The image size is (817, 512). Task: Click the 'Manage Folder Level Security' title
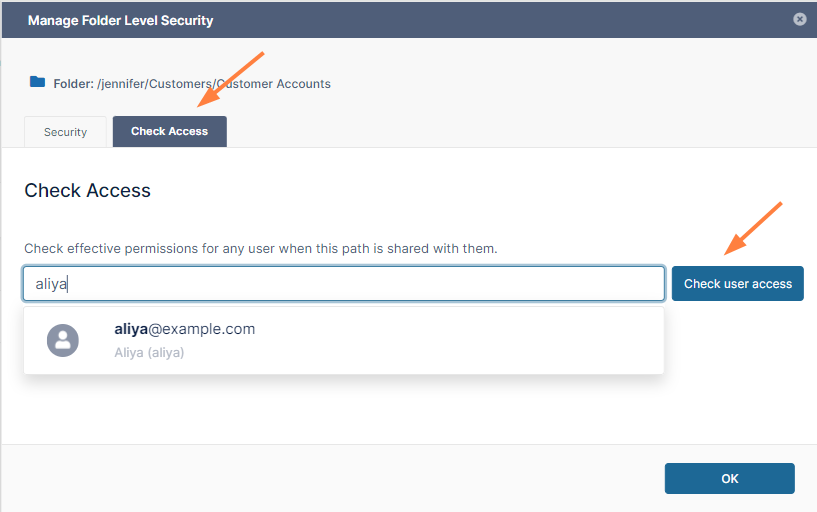120,20
